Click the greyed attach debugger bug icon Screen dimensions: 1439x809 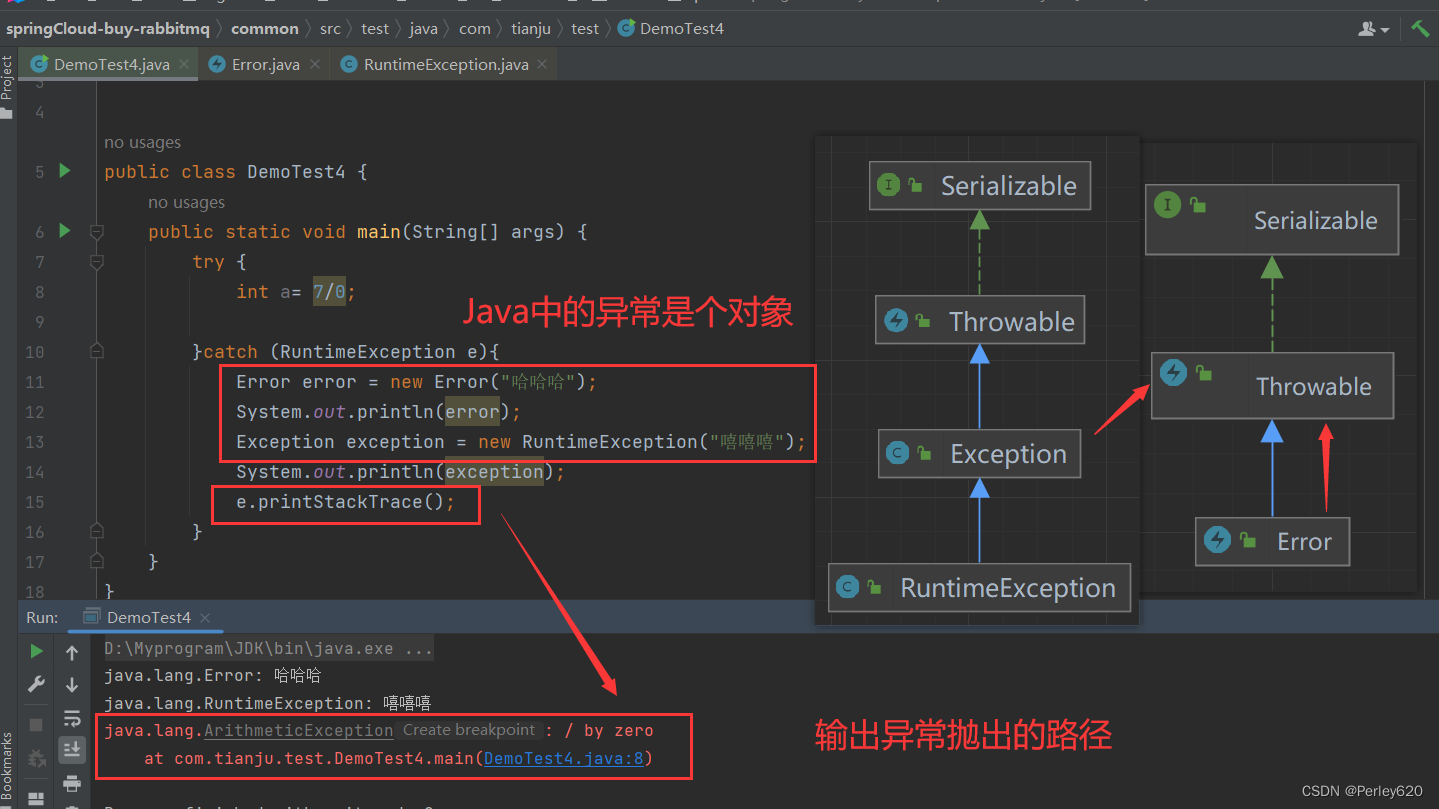[36, 757]
